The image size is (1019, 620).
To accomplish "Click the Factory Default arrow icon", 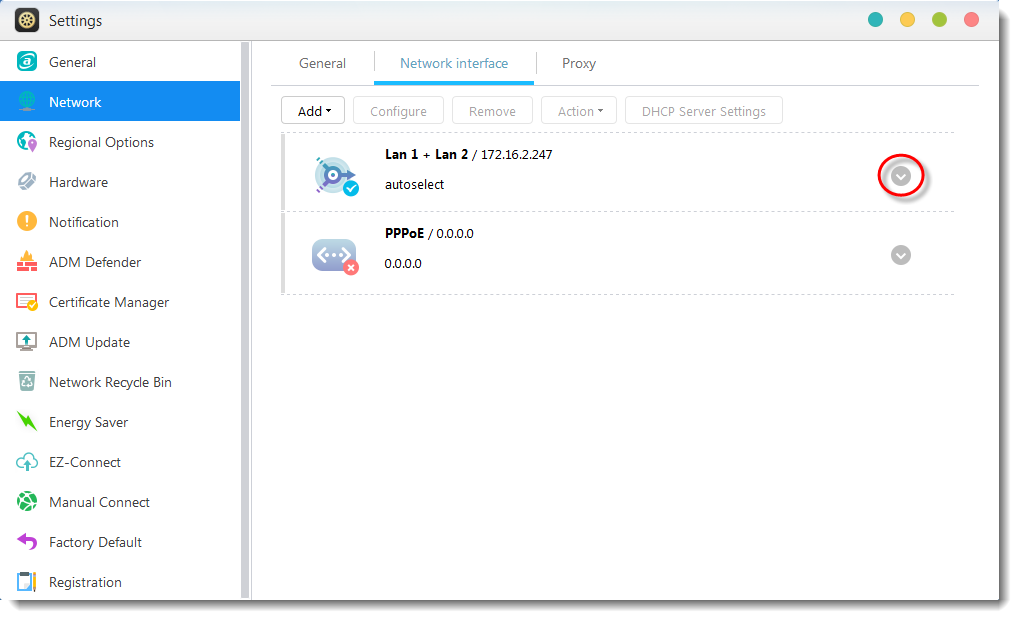I will [27, 541].
